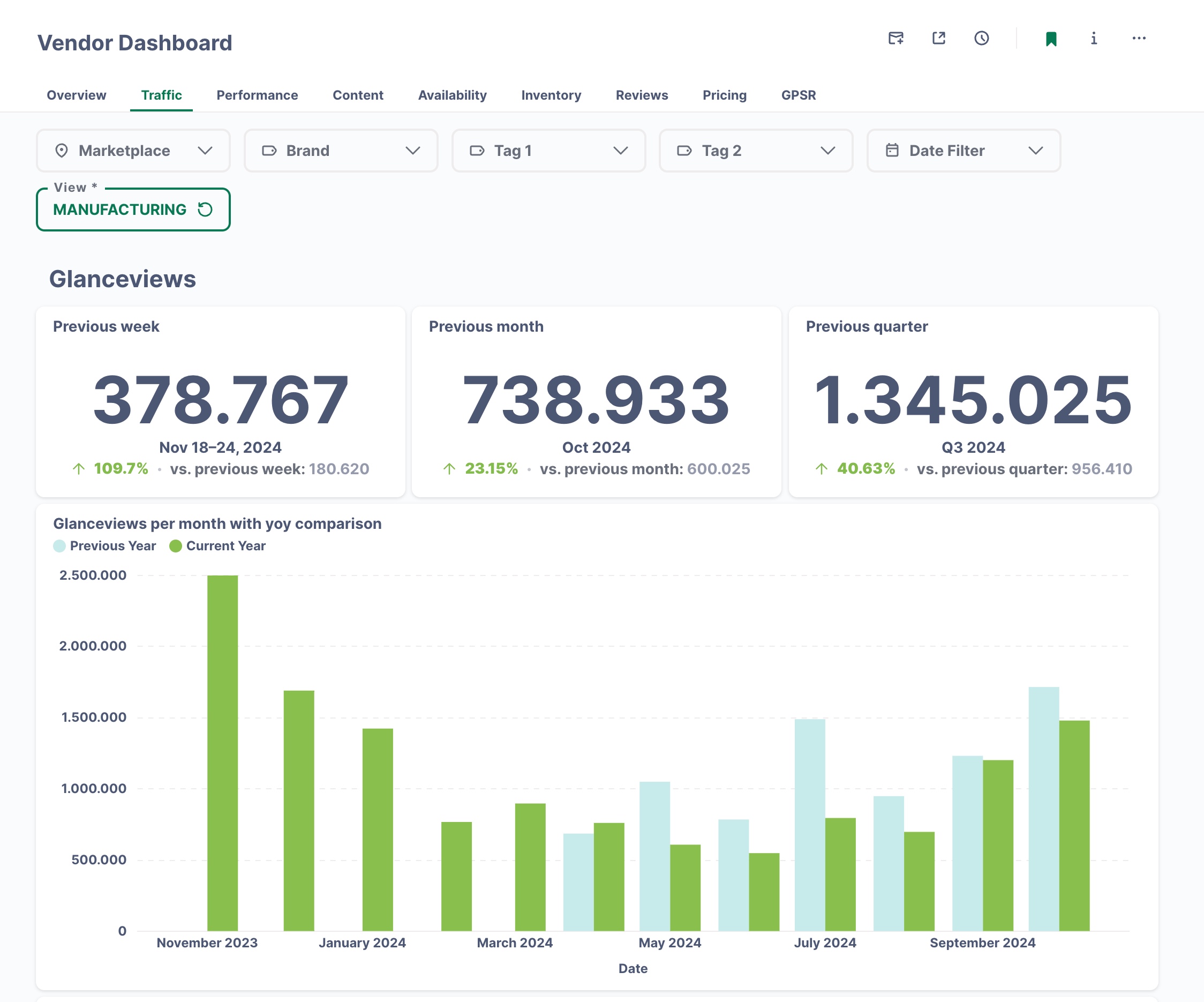Click the reset icon in Manufacturing view

pyautogui.click(x=205, y=210)
